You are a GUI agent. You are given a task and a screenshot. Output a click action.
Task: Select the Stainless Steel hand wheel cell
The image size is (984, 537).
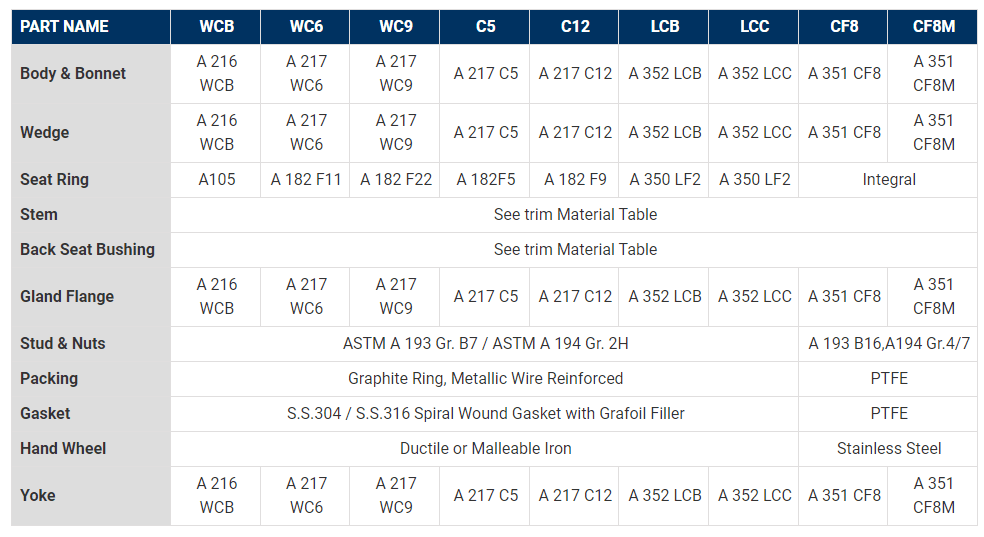coord(888,448)
